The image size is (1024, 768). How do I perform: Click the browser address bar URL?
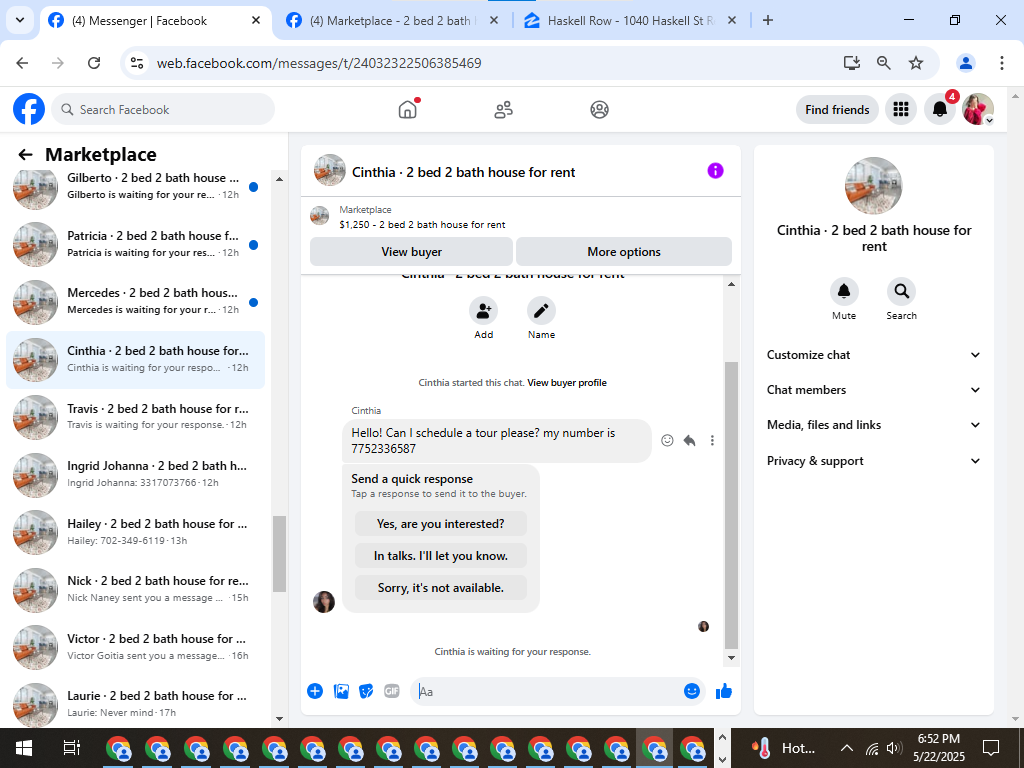[x=319, y=63]
